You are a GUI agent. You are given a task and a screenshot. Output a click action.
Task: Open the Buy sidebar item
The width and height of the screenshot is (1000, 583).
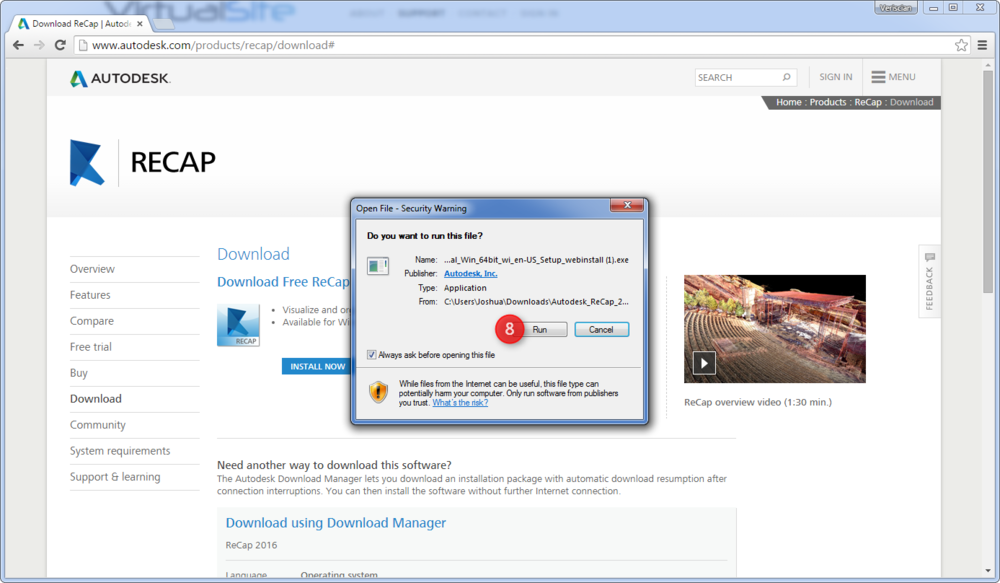pyautogui.click(x=78, y=373)
